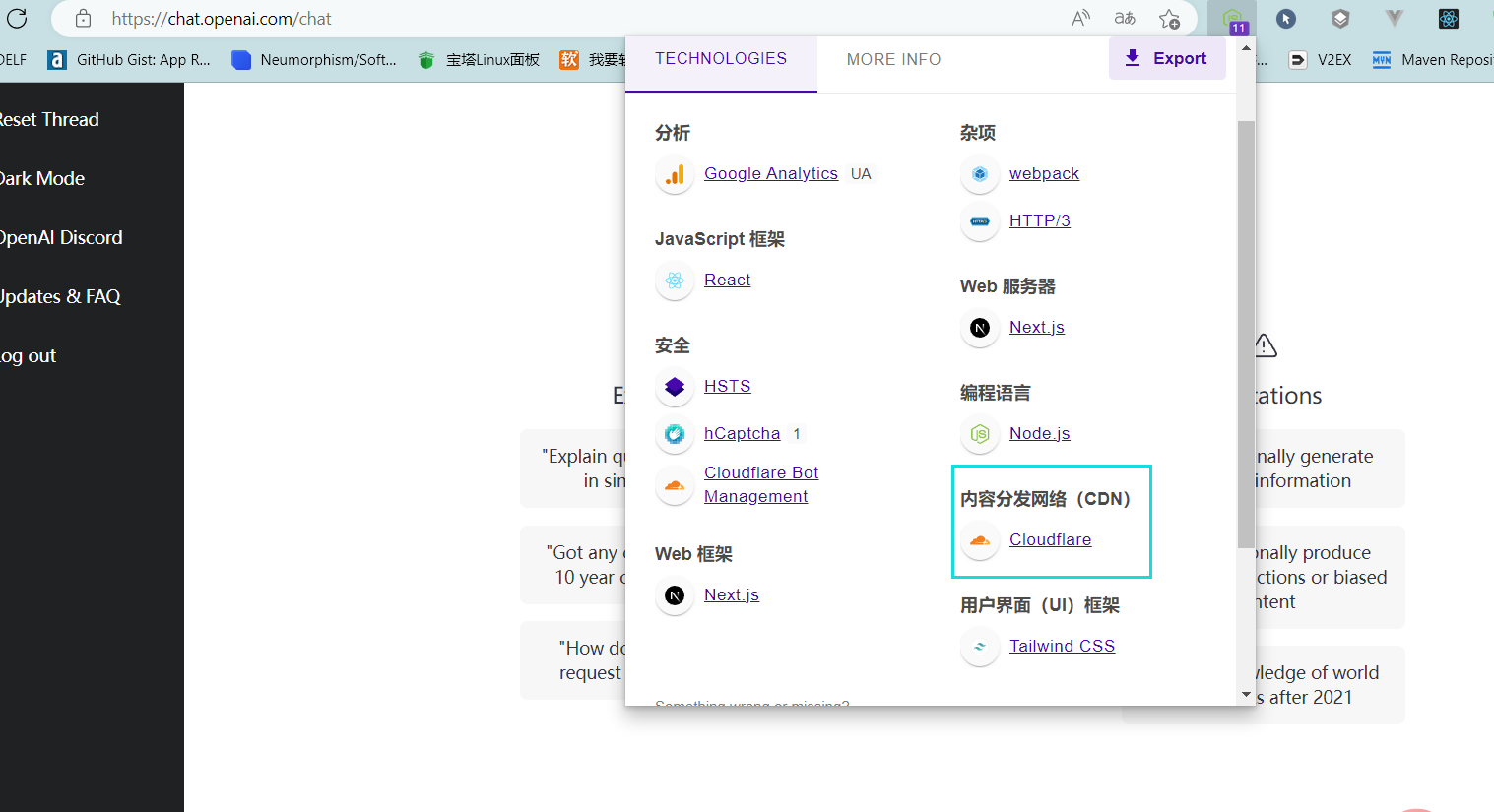1494x812 pixels.
Task: Click the hCaptcha logo icon
Action: click(x=675, y=434)
